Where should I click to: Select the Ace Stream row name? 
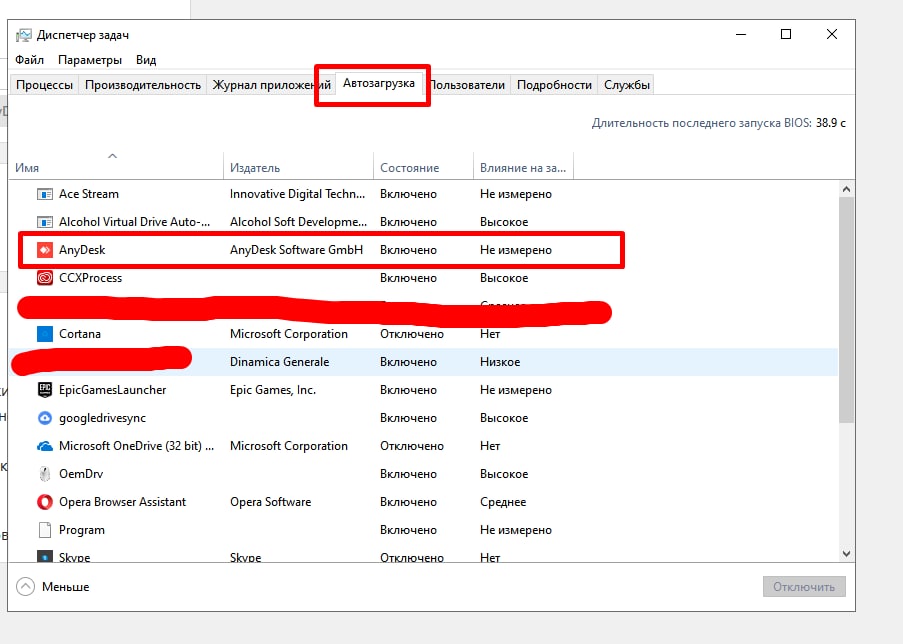(x=89, y=194)
